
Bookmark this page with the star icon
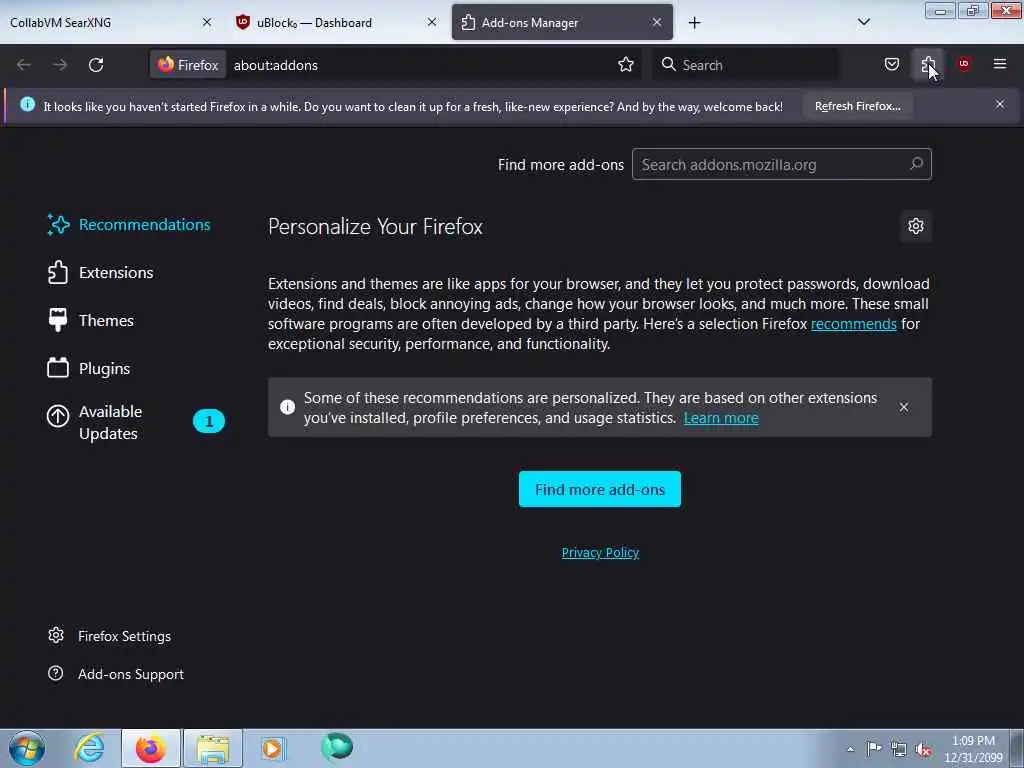(626, 65)
